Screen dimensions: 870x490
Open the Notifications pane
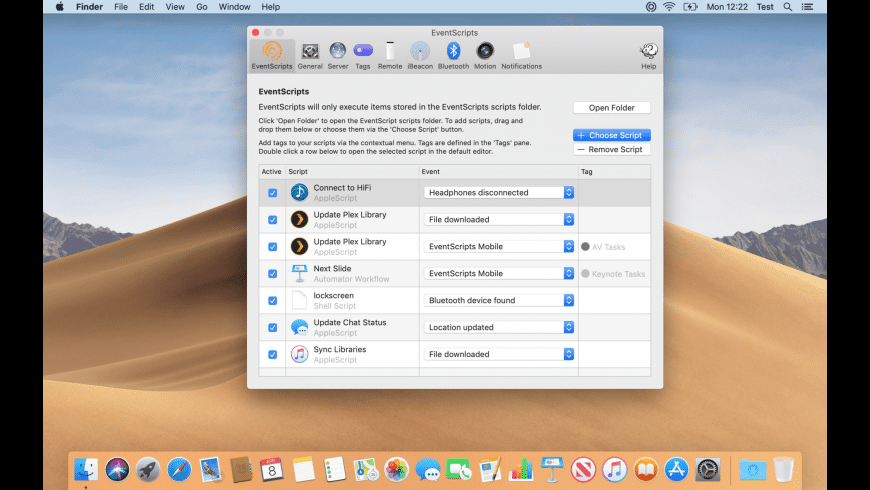521,54
